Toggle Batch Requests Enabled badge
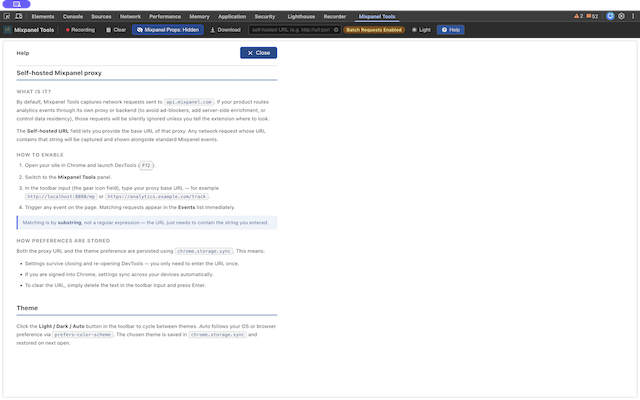The width and height of the screenshot is (640, 400). click(x=374, y=30)
